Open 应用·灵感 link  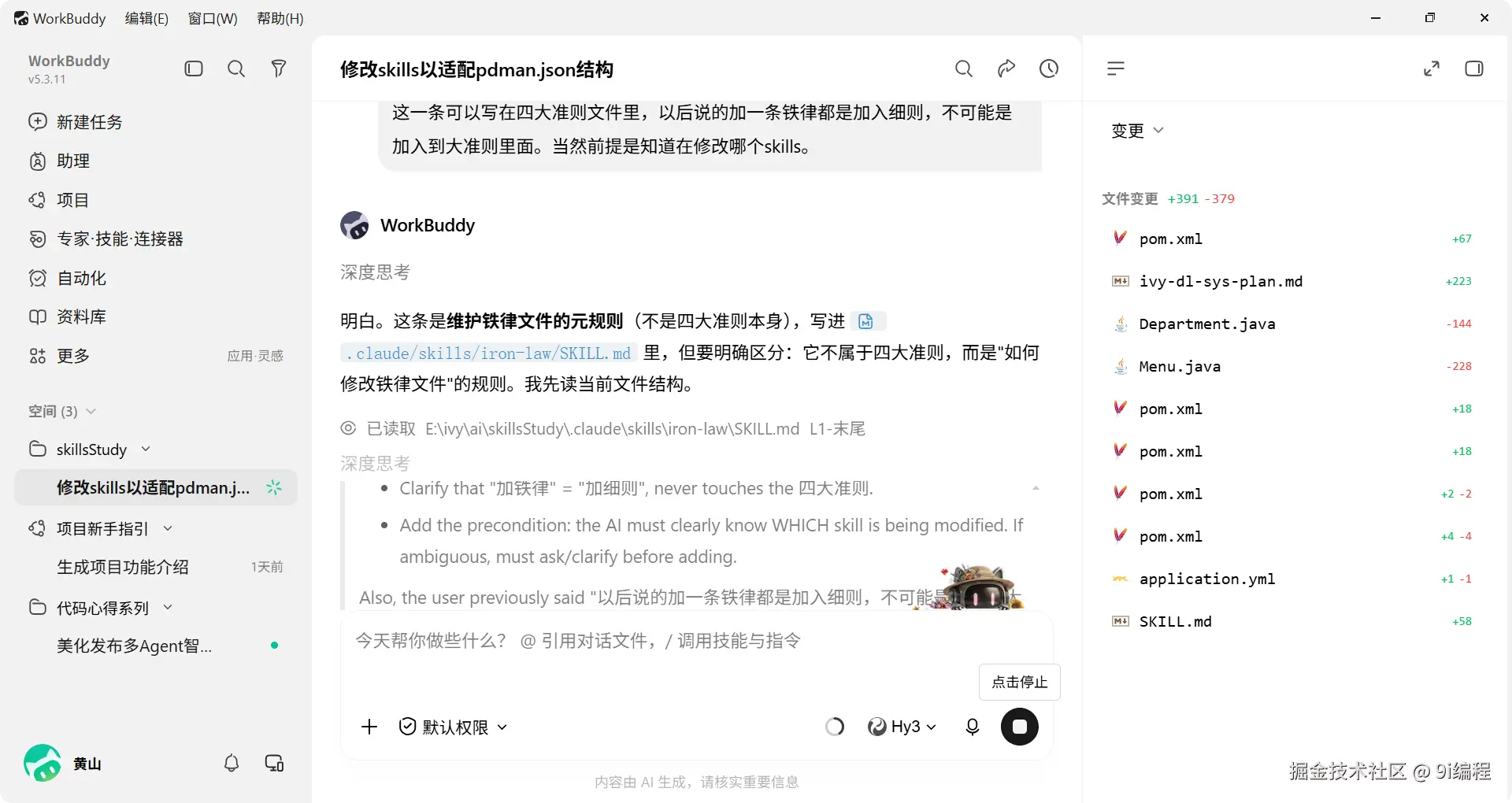[255, 356]
